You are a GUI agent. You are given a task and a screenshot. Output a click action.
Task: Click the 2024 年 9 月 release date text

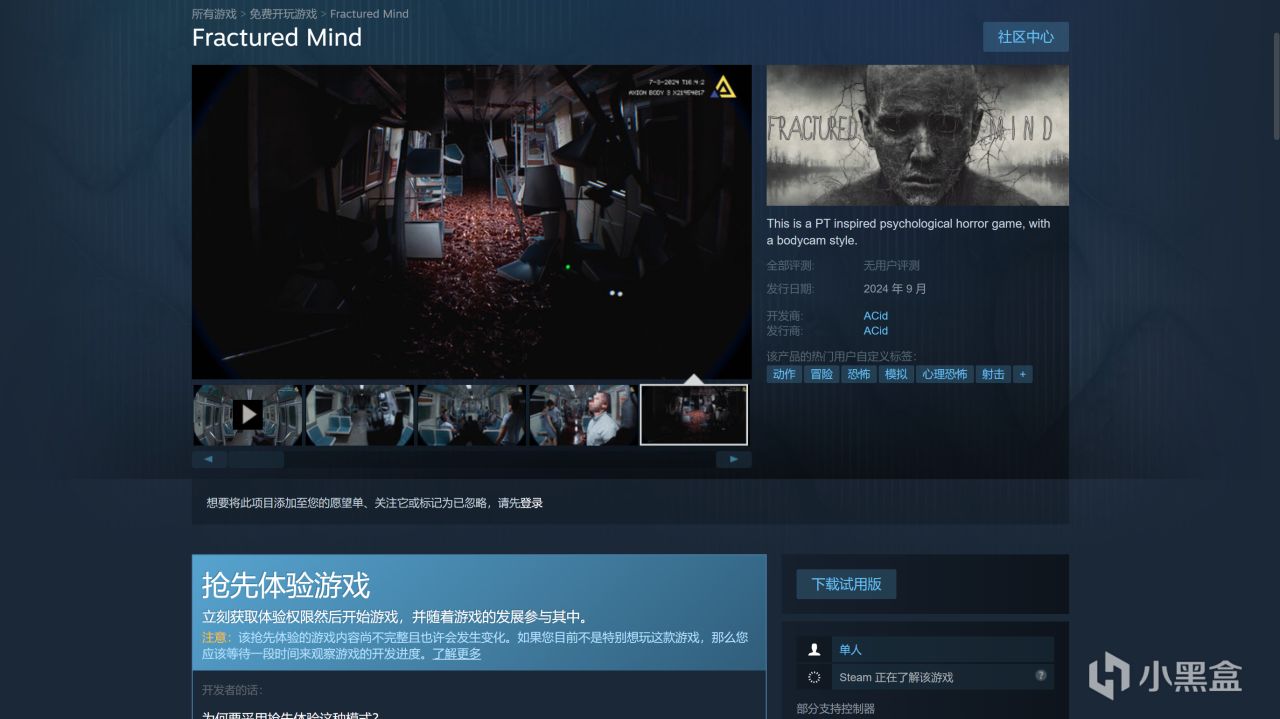tap(895, 289)
